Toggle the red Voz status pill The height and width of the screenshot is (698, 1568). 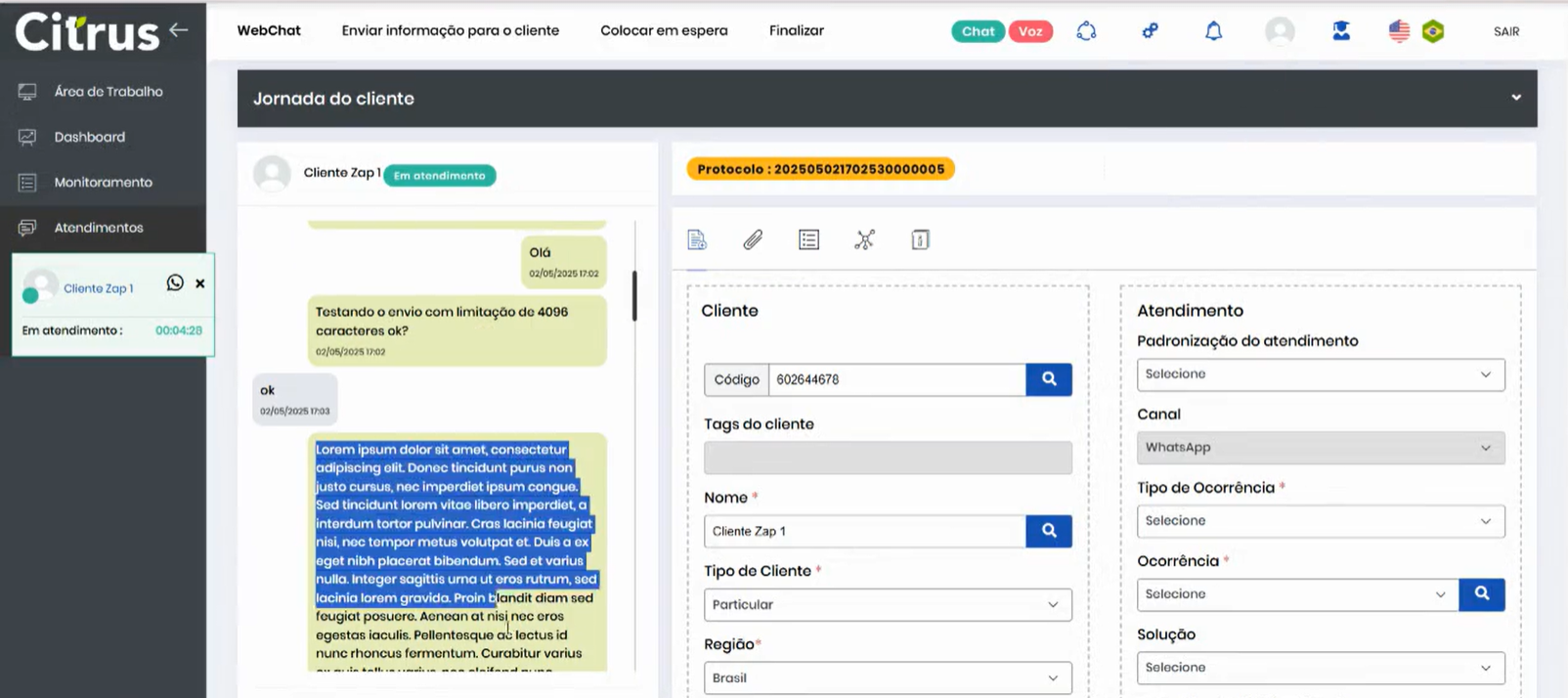(x=1030, y=31)
